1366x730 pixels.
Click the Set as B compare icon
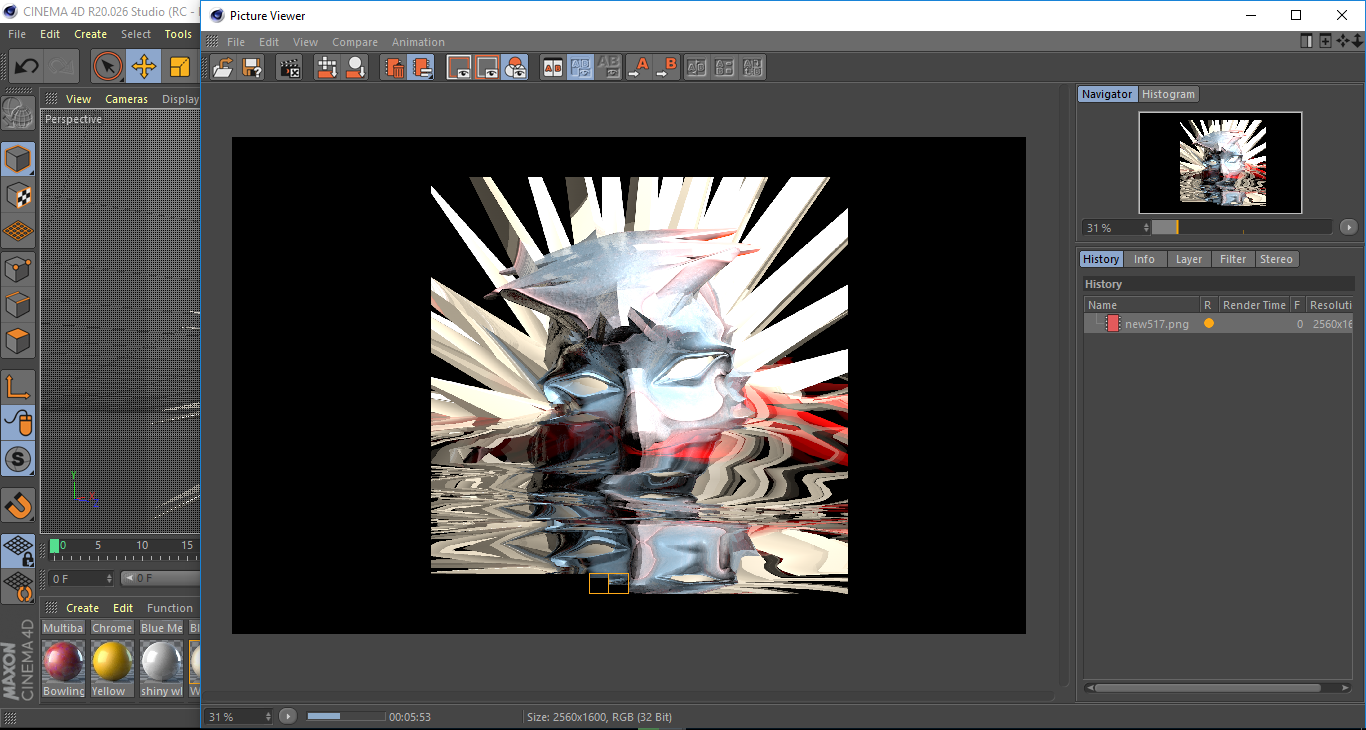666,68
